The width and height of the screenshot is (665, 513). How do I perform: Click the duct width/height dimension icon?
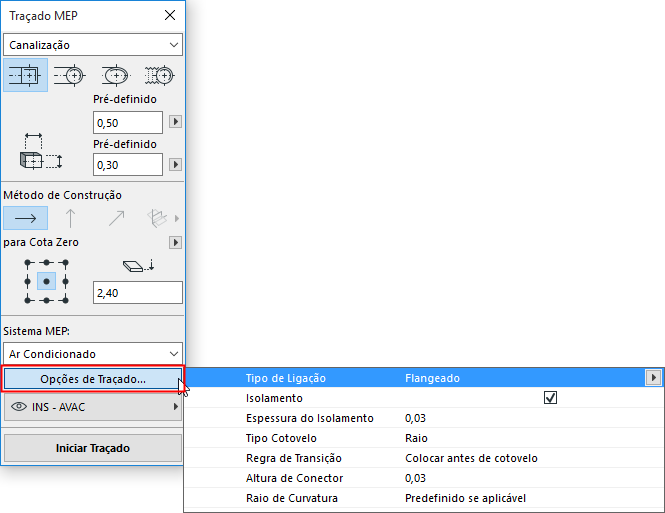(41, 151)
